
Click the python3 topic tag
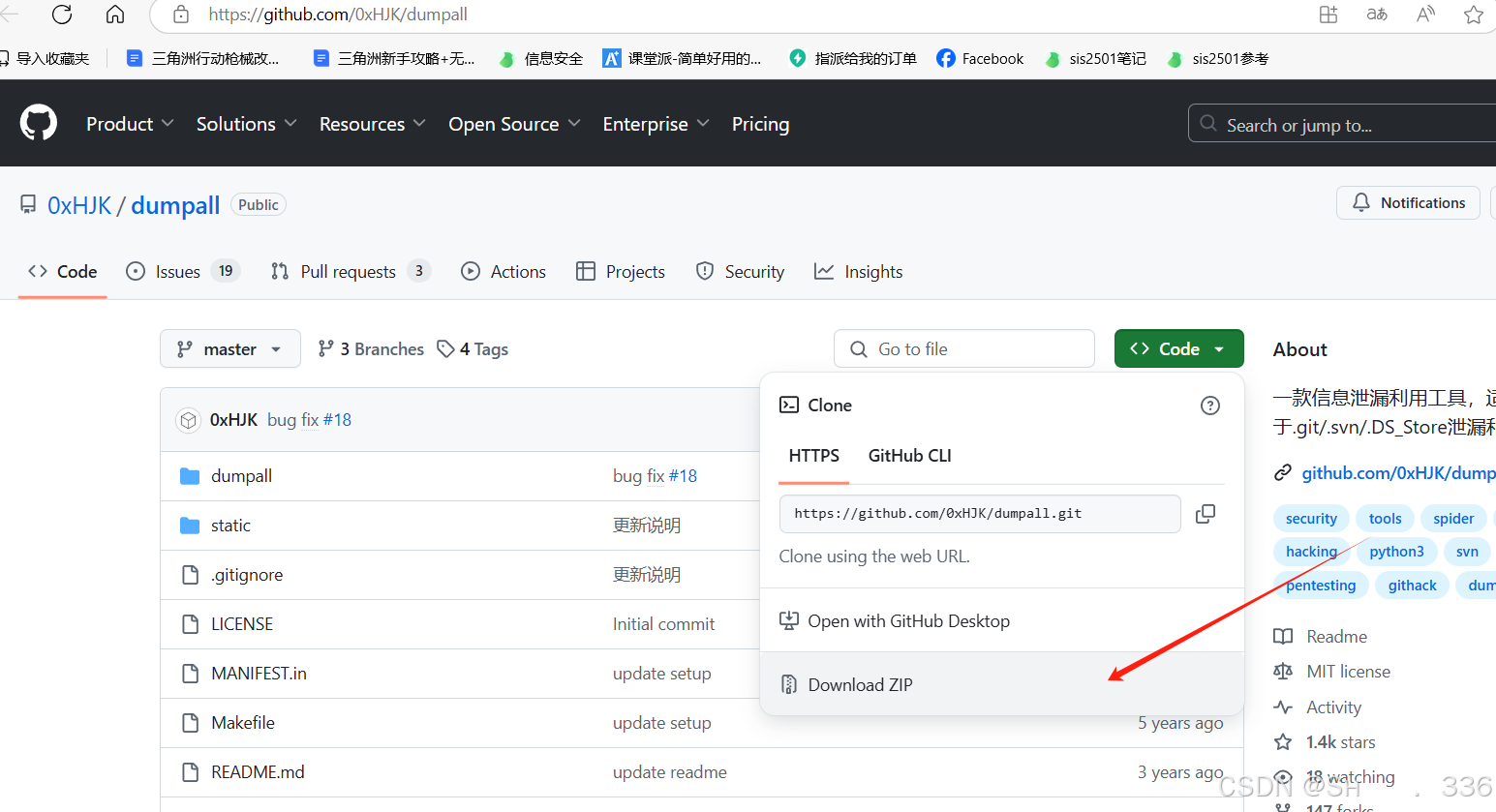point(1396,552)
